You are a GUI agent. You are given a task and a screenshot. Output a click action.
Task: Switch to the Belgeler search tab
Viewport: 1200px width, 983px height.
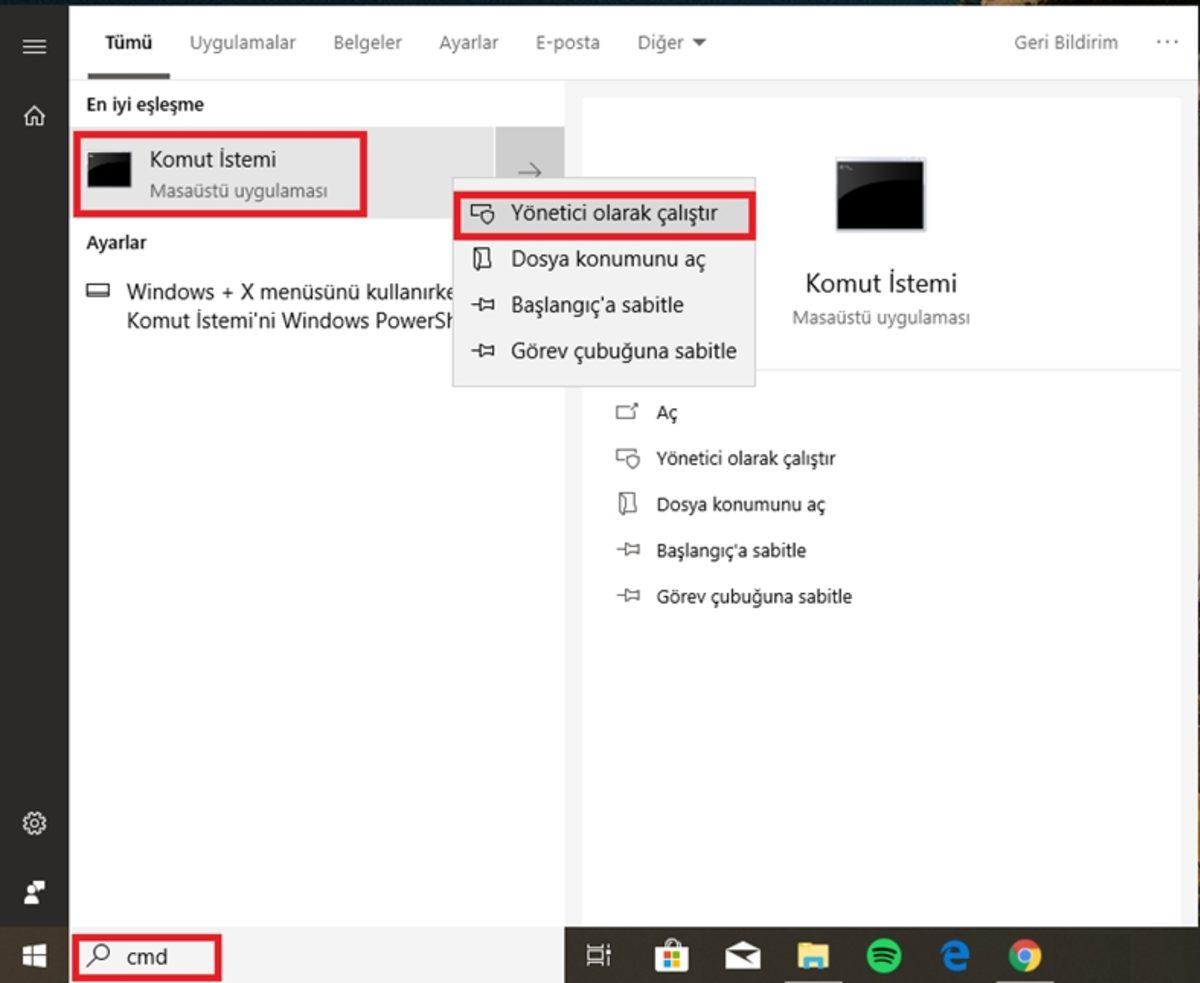[366, 42]
